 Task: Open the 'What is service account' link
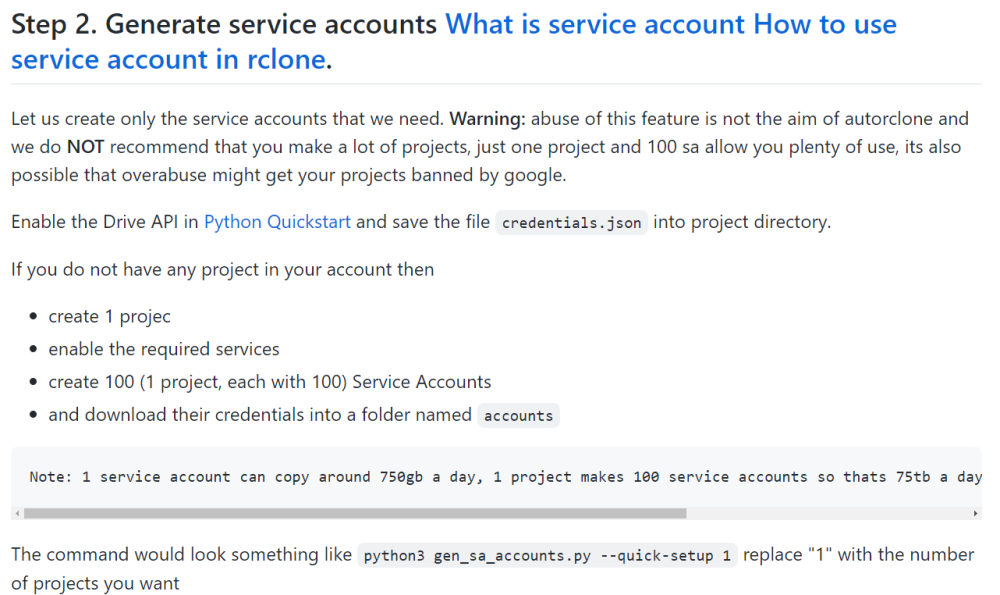(x=596, y=24)
